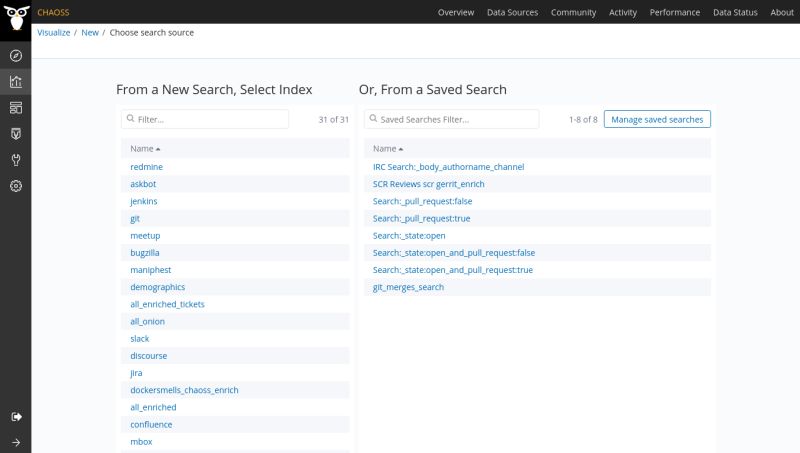800x453 pixels.
Task: Click Manage saved searches button
Action: tap(657, 119)
